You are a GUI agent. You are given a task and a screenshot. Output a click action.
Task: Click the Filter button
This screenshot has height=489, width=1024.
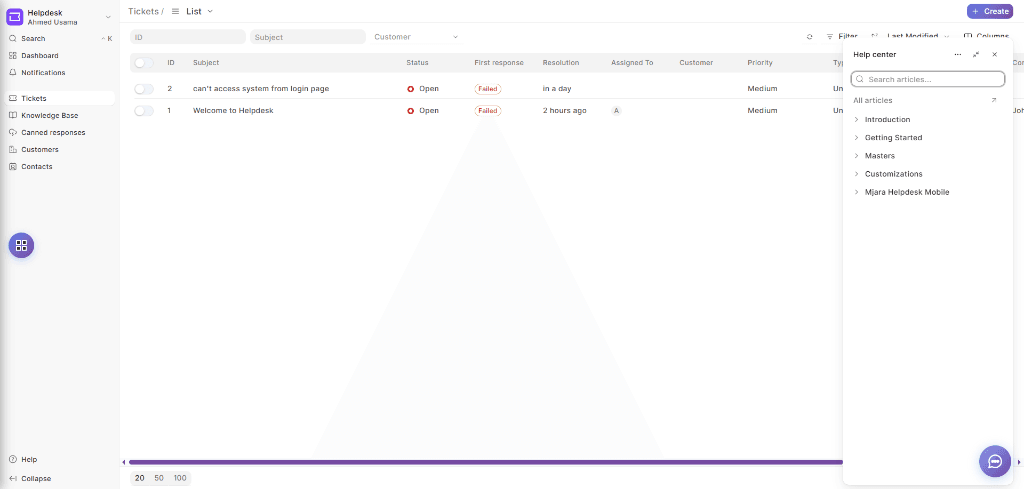click(842, 37)
